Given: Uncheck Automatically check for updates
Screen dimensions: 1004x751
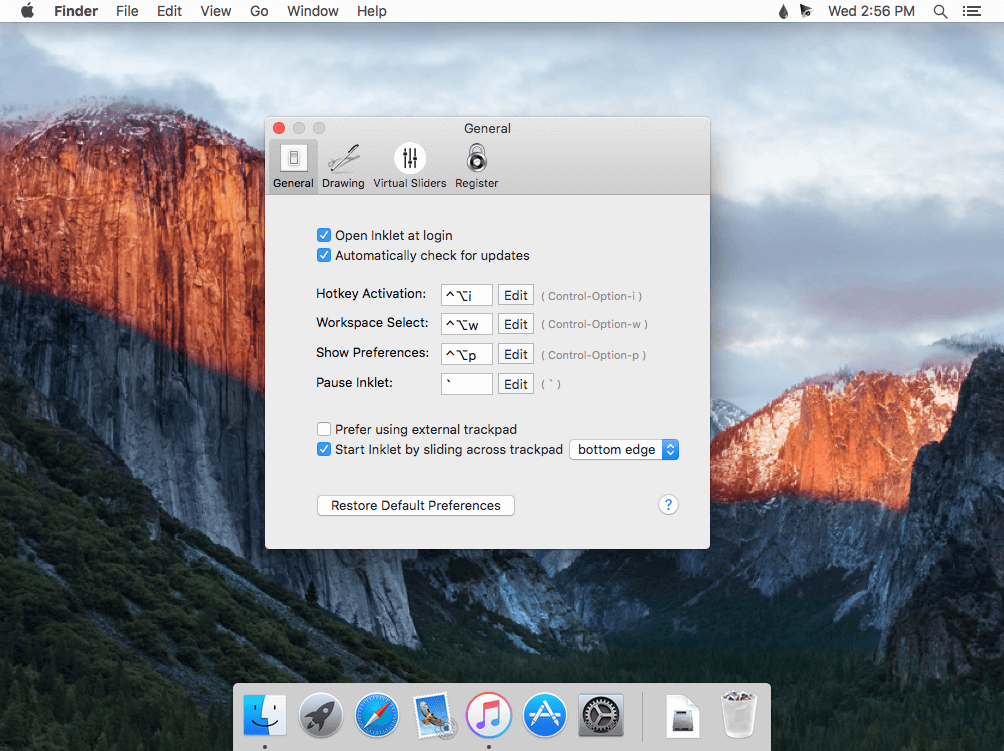Looking at the screenshot, I should [x=324, y=255].
